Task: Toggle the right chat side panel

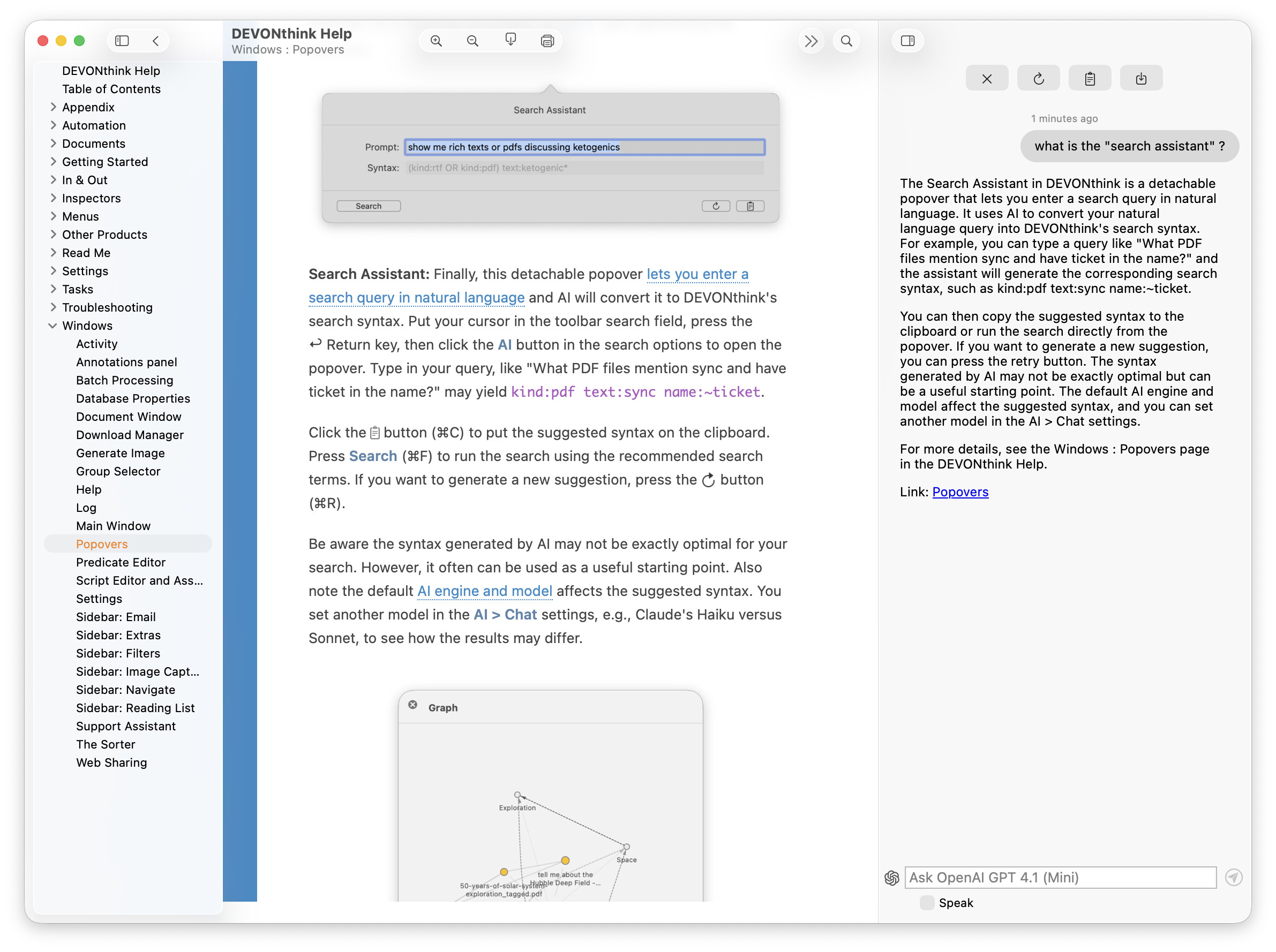Action: coord(907,41)
